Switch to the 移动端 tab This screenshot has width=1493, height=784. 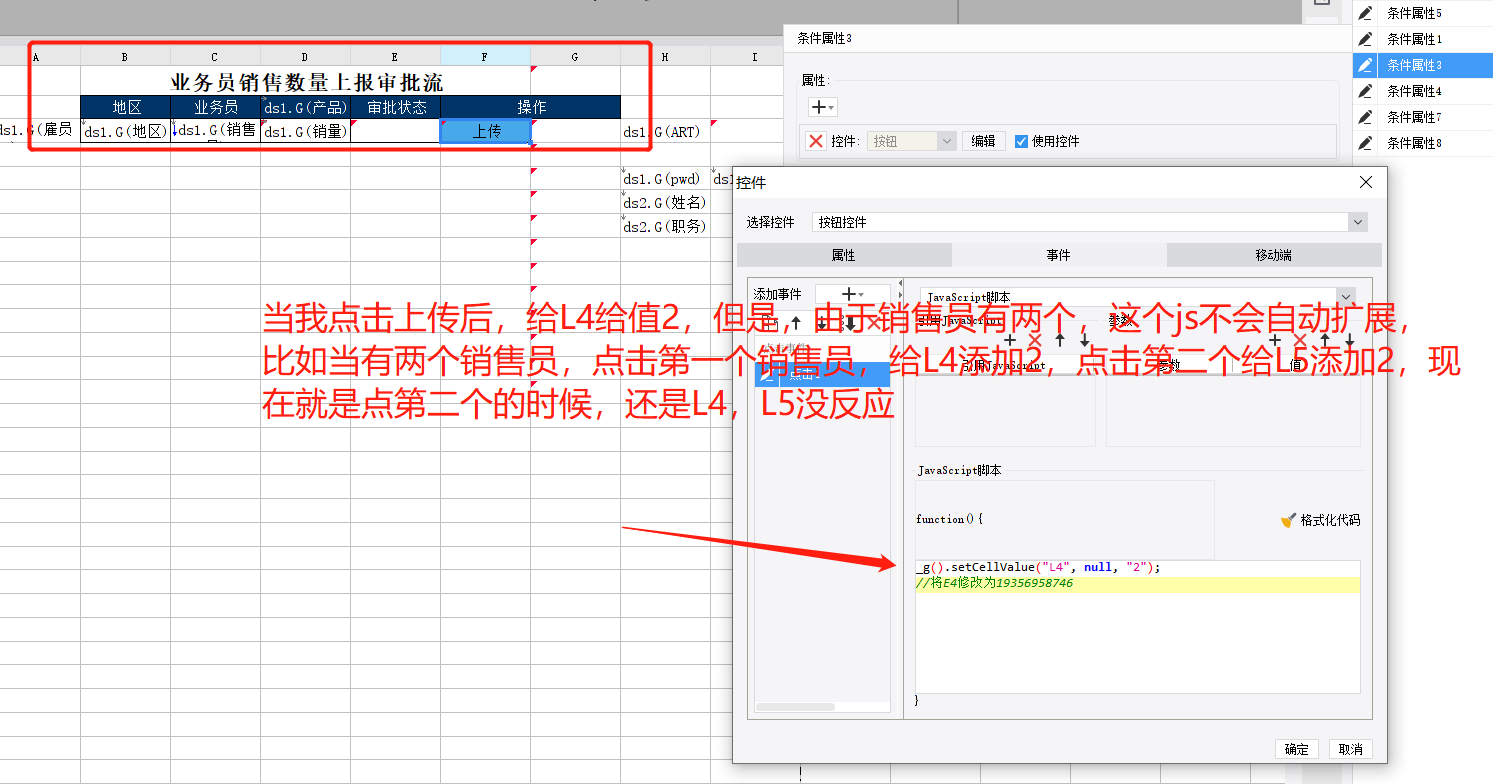pyautogui.click(x=1274, y=255)
